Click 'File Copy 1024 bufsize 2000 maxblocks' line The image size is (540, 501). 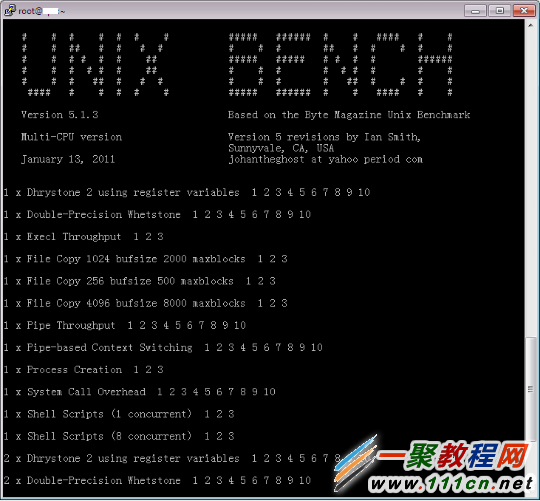click(x=146, y=259)
